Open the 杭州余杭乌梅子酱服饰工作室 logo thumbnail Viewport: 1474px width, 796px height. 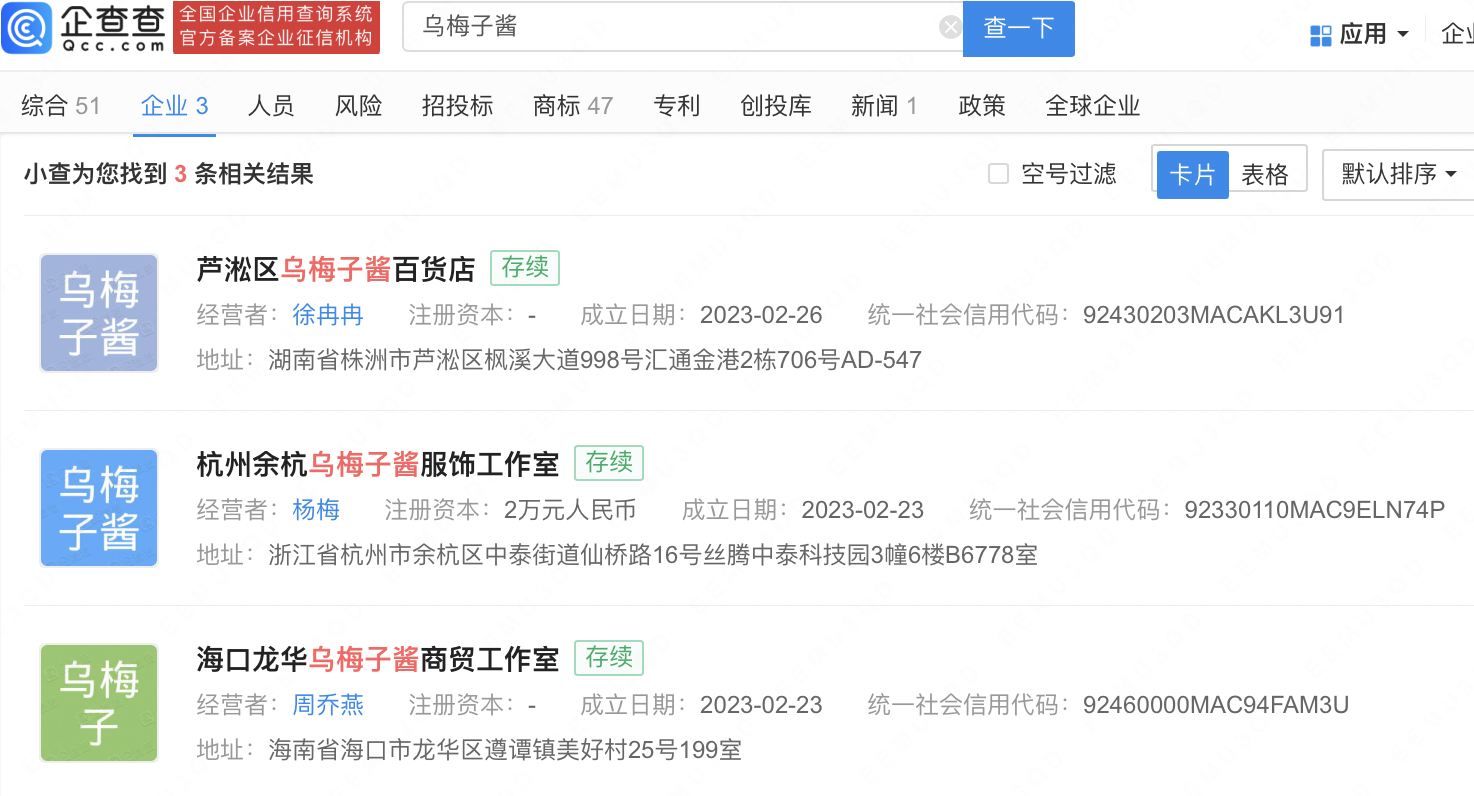99,508
